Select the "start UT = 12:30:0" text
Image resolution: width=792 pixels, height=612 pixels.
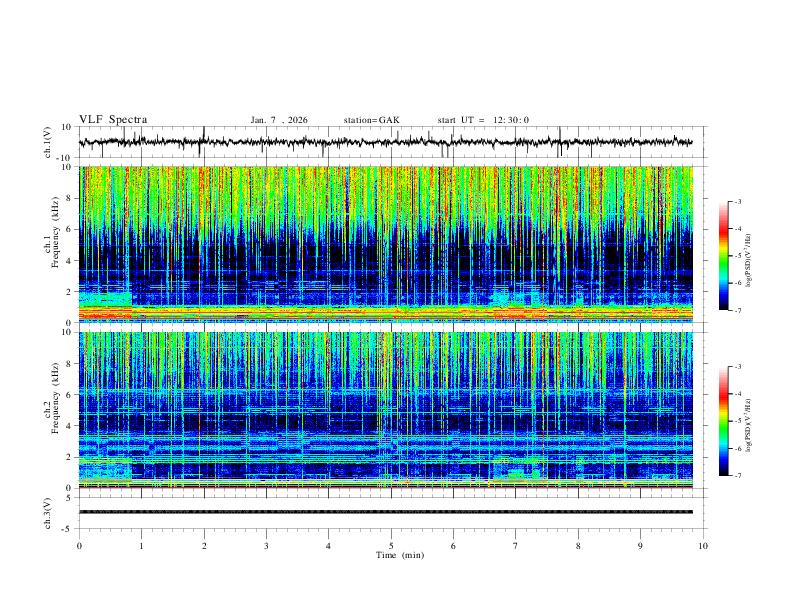point(483,120)
